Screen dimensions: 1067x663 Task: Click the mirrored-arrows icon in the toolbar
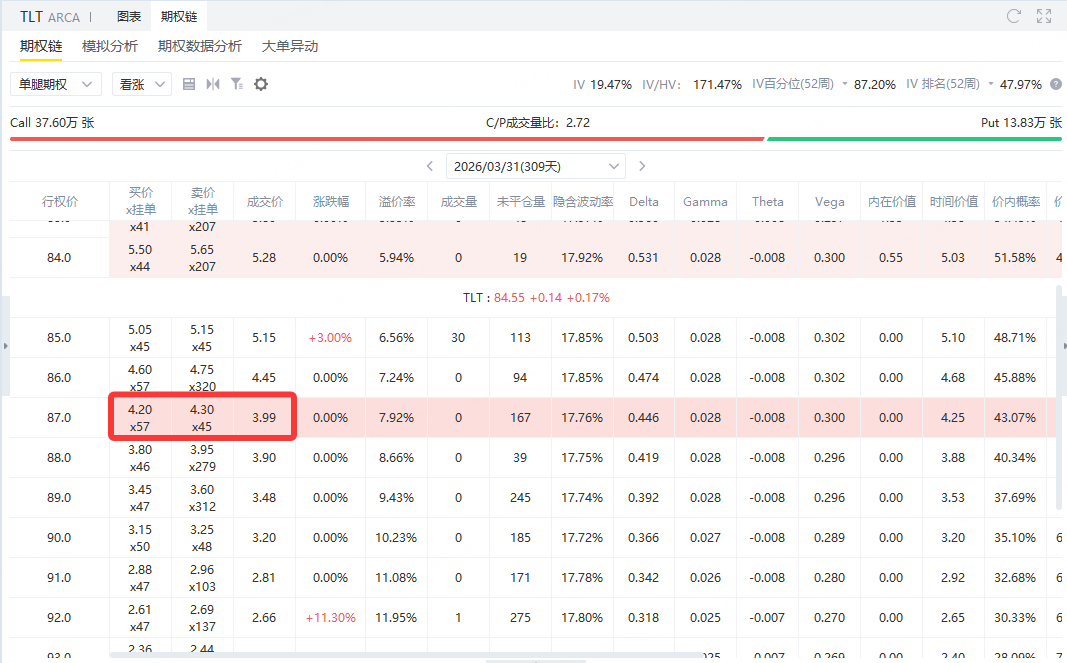213,85
